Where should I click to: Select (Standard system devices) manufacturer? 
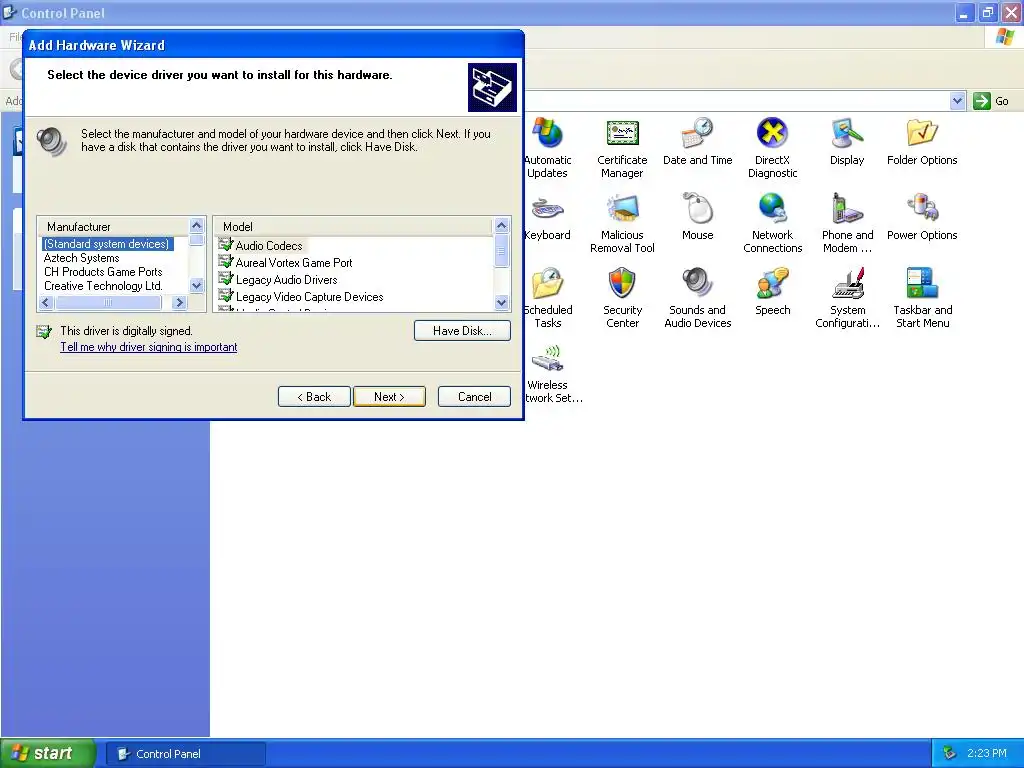pyautogui.click(x=107, y=244)
